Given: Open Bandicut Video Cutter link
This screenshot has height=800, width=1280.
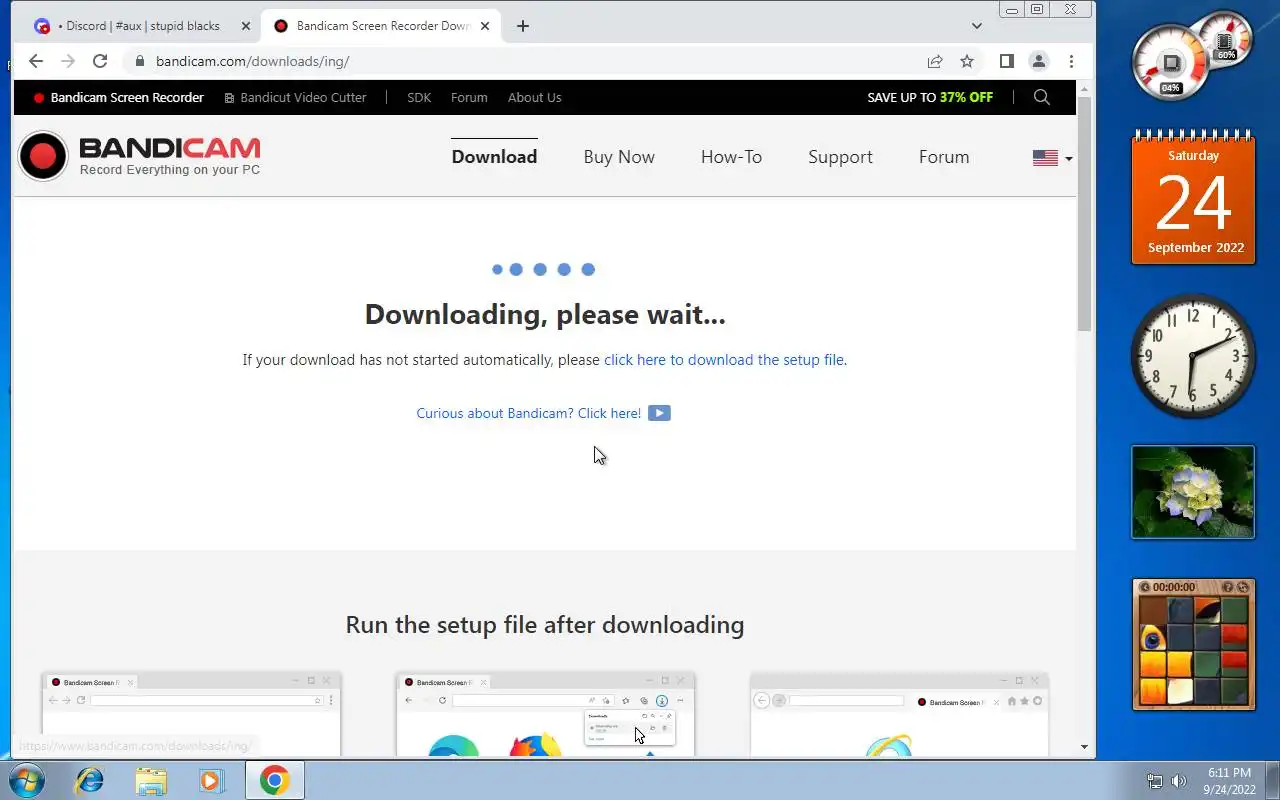Looking at the screenshot, I should pyautogui.click(x=296, y=97).
